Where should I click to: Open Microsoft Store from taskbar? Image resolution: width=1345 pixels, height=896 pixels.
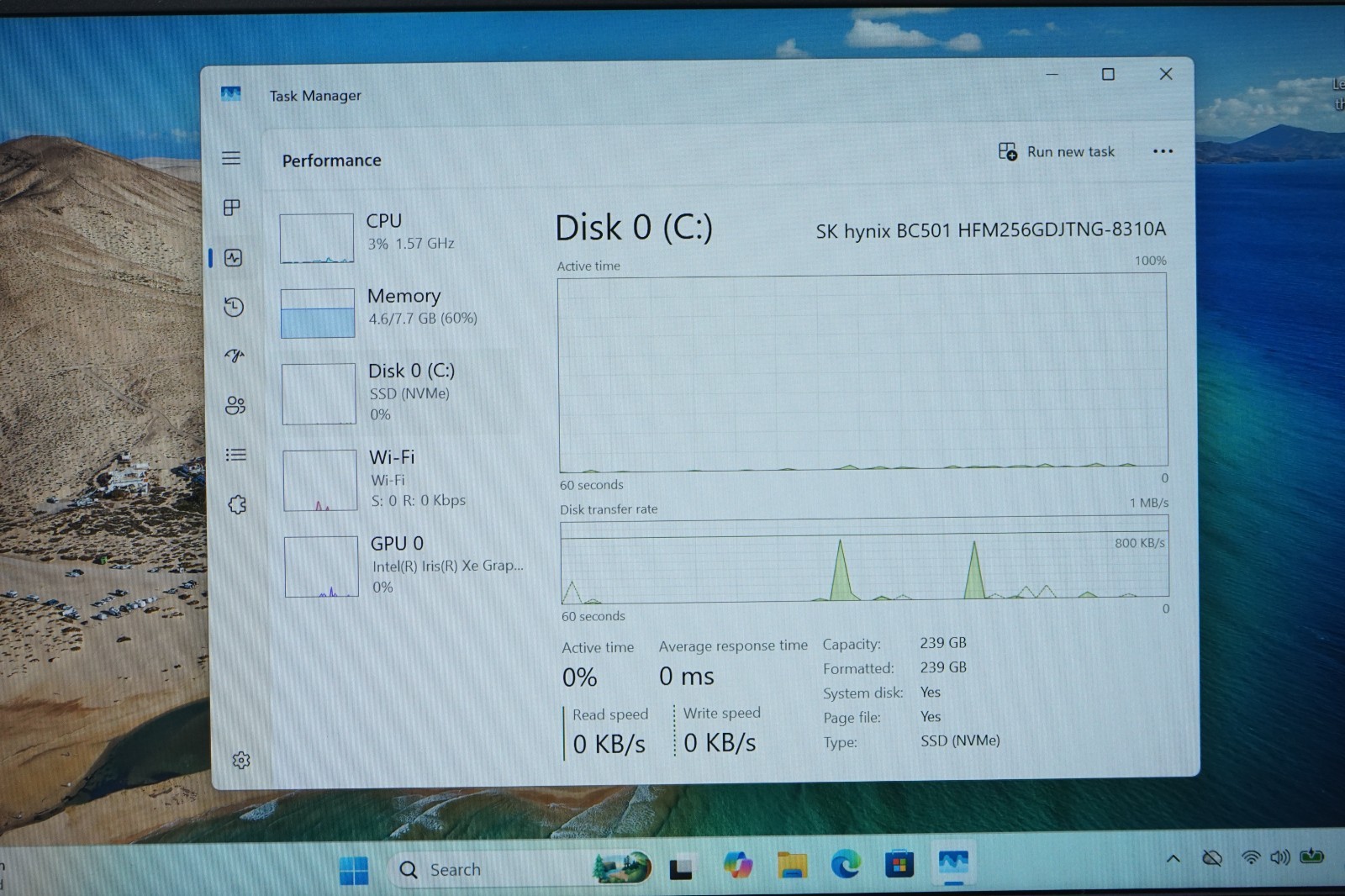899,864
